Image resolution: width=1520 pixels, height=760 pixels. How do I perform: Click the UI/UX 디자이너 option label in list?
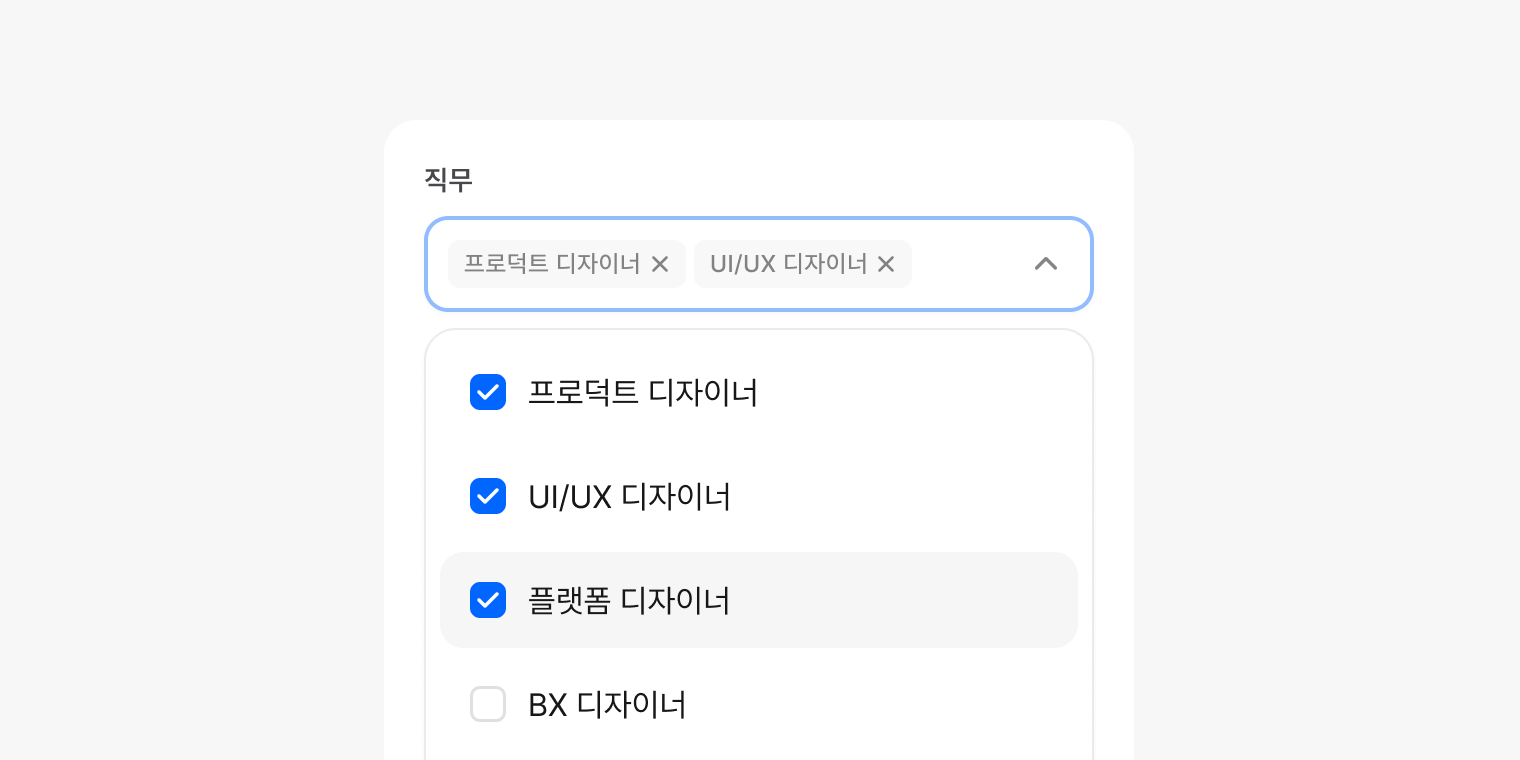(x=629, y=496)
